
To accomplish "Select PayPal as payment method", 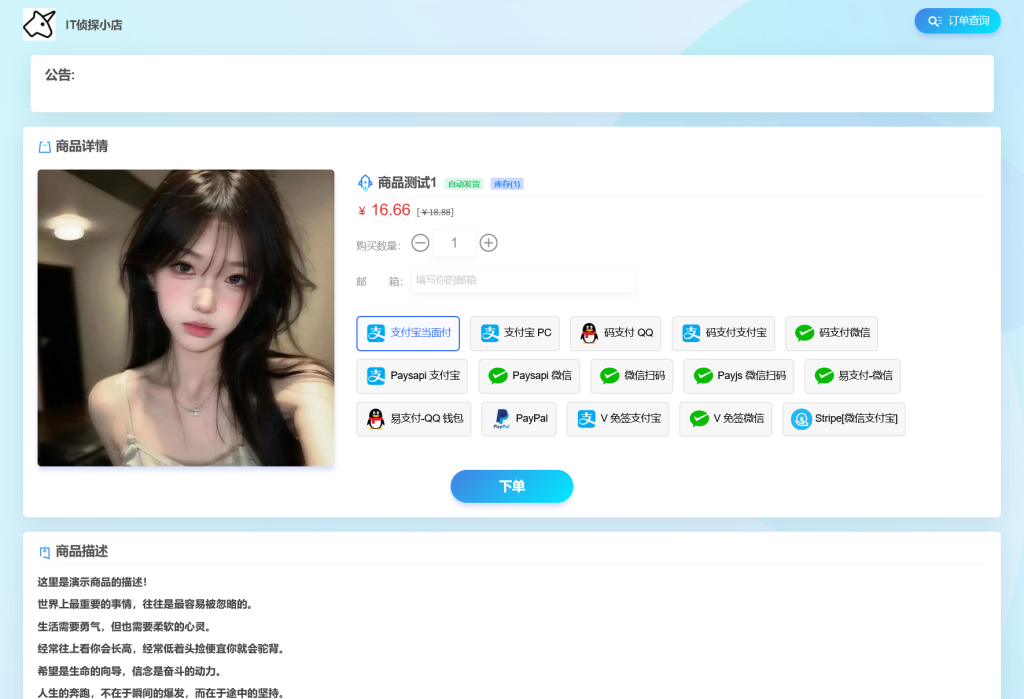I will point(519,419).
